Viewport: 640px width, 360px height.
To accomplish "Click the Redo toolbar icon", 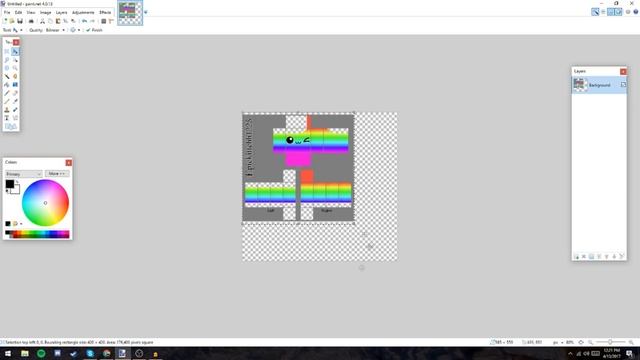I will (92, 21).
